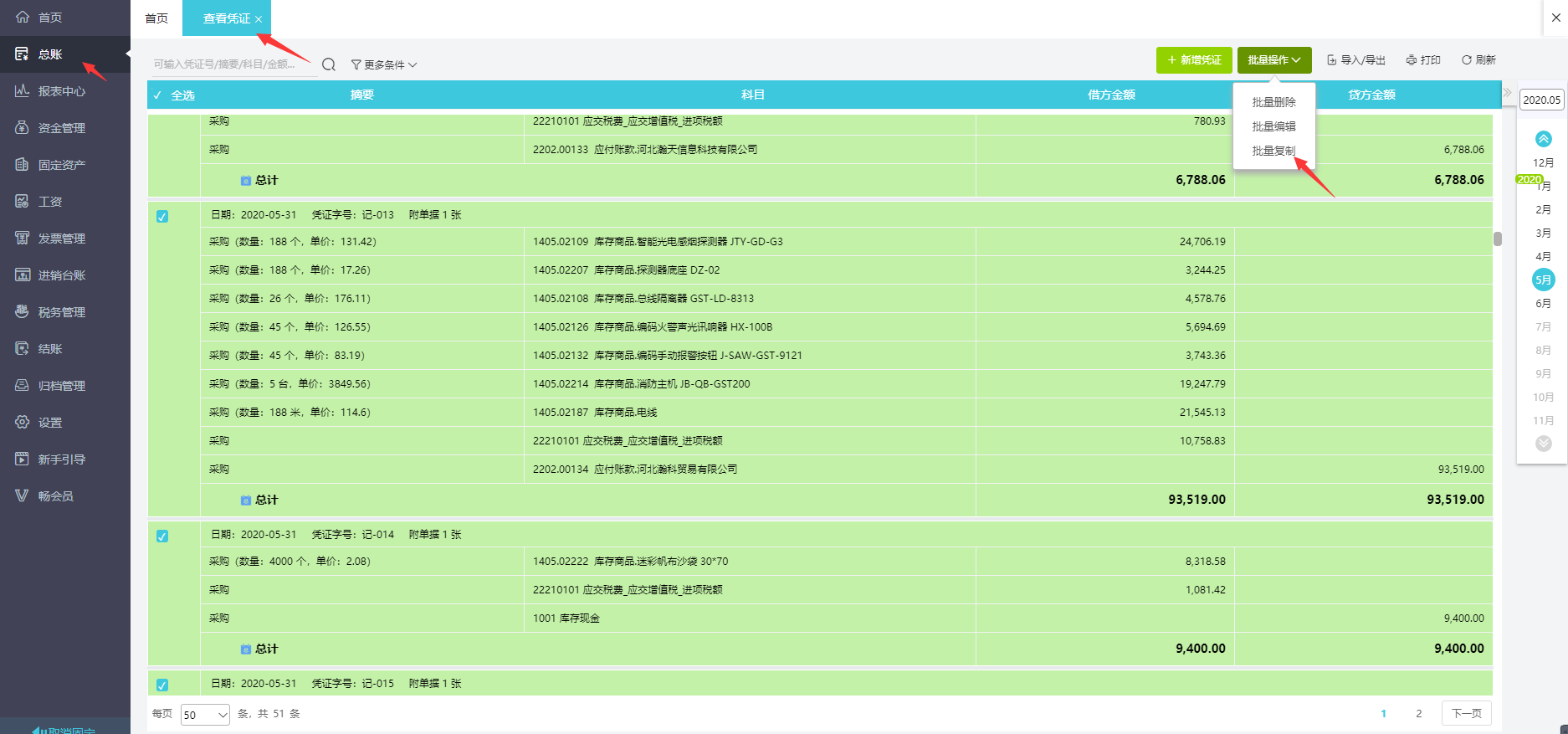Uncheck the checkbox for voucher 记-015
The width and height of the screenshot is (1568, 734).
162,685
